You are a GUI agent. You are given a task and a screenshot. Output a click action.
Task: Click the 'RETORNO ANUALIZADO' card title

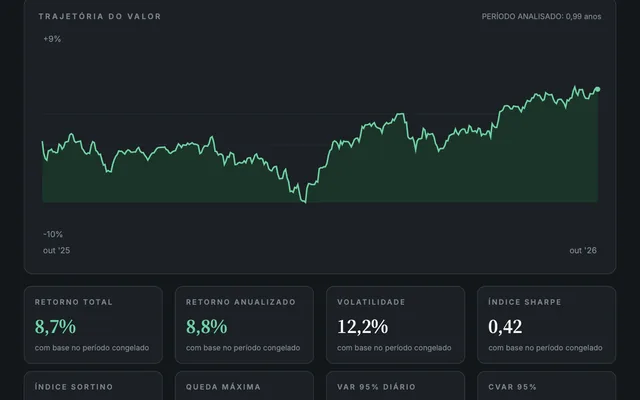241,302
